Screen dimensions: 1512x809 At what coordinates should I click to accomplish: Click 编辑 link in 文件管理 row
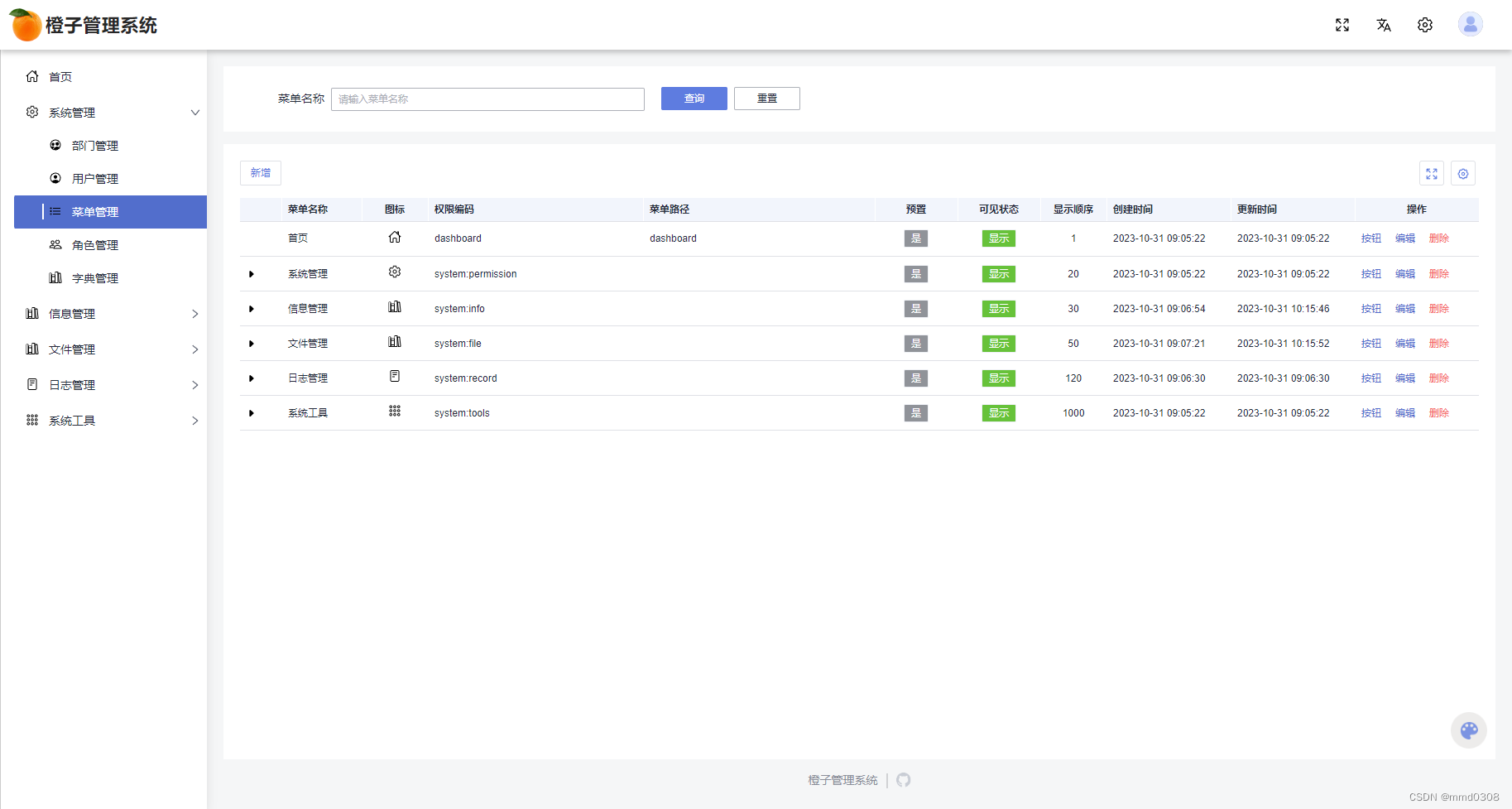pyautogui.click(x=1405, y=344)
